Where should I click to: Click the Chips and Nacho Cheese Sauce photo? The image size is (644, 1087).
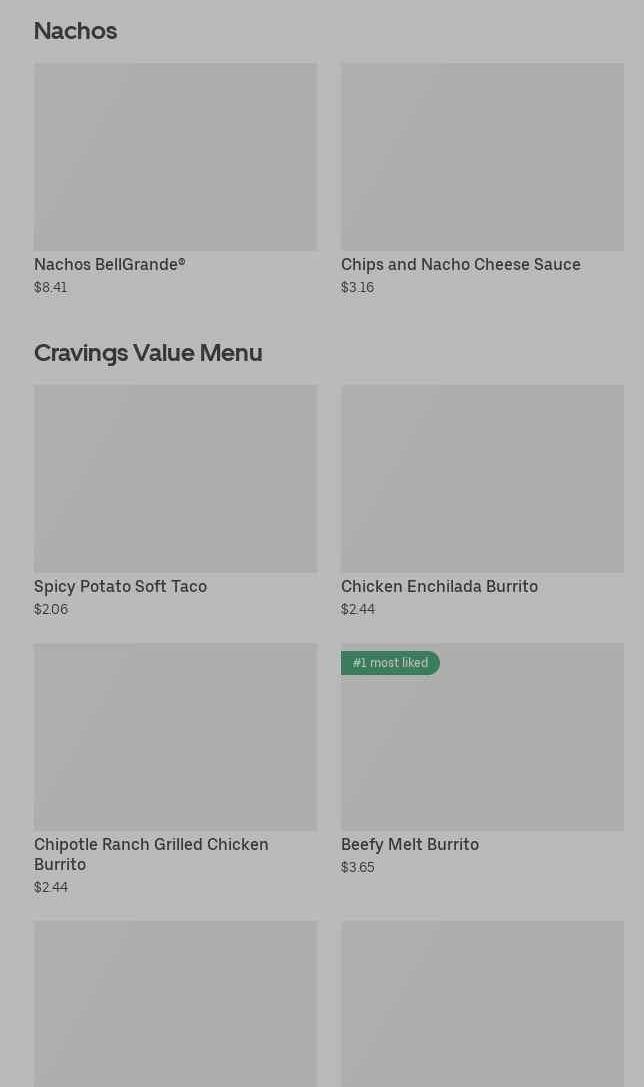point(482,157)
